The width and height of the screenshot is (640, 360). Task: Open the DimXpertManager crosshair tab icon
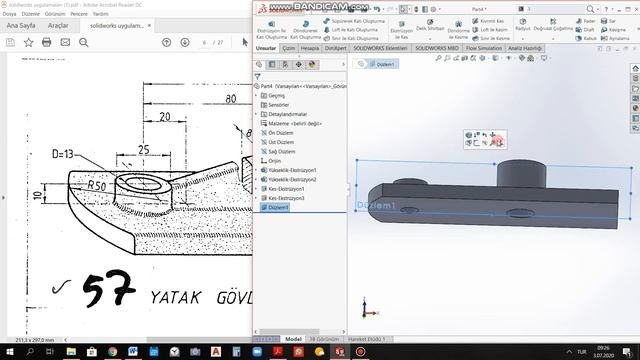coord(299,64)
